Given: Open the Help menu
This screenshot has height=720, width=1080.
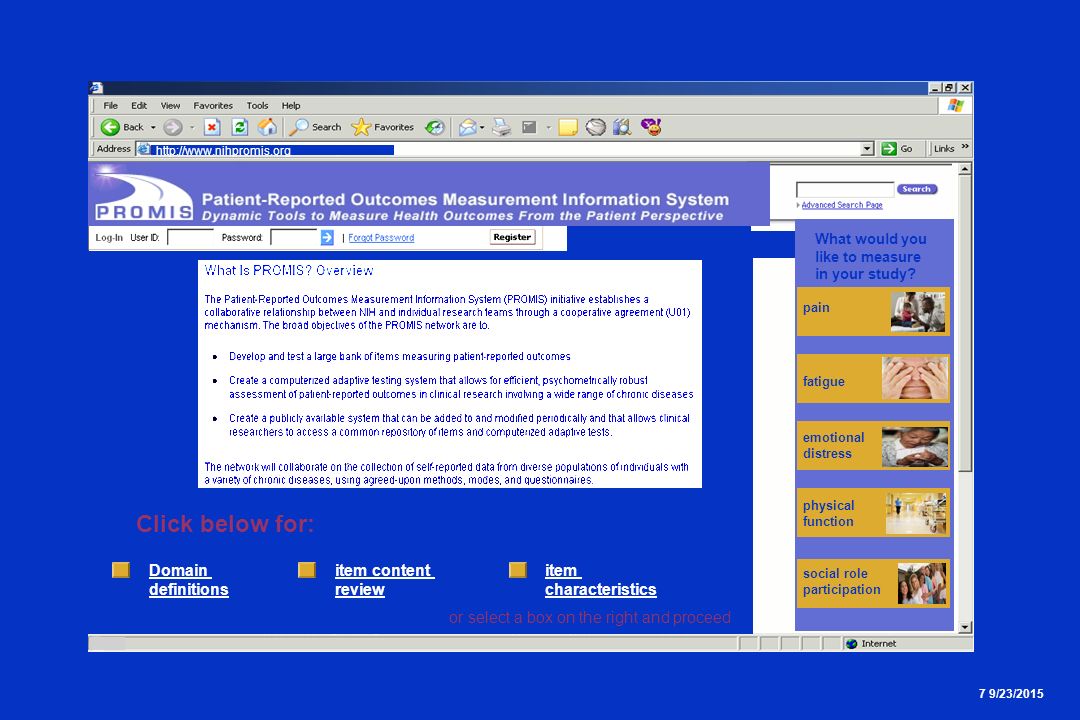Looking at the screenshot, I should [x=291, y=105].
